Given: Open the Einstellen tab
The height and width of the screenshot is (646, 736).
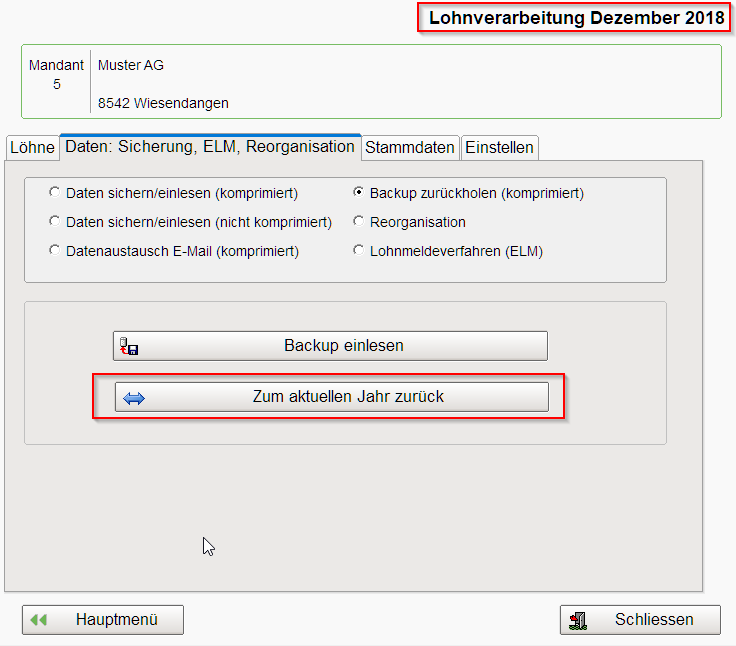Looking at the screenshot, I should tap(499, 148).
